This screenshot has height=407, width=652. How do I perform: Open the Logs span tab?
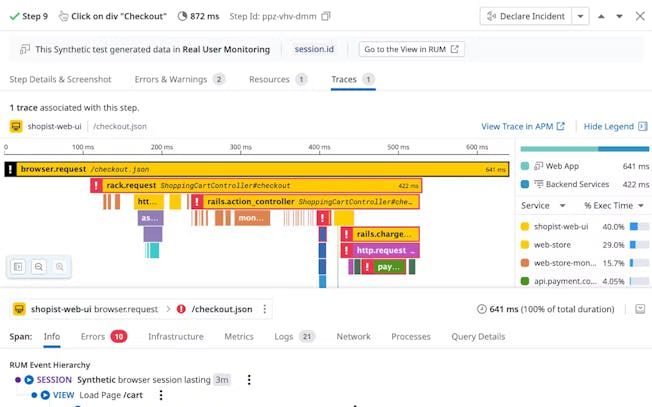pos(293,337)
